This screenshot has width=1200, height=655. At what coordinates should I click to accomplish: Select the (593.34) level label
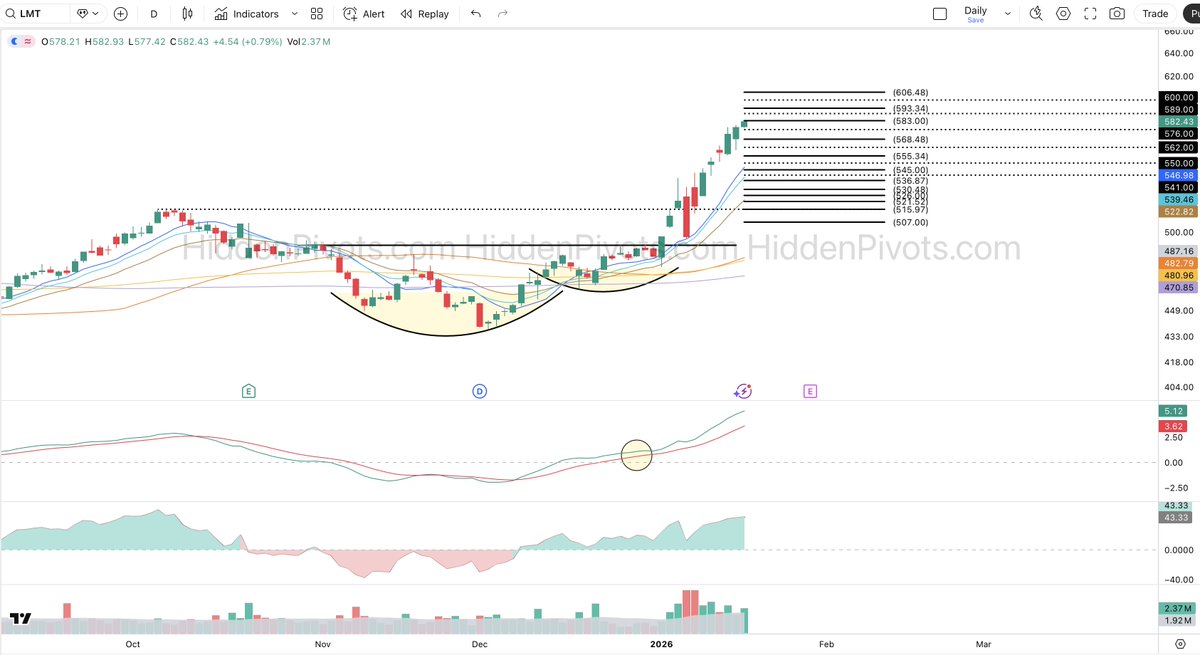pos(910,108)
